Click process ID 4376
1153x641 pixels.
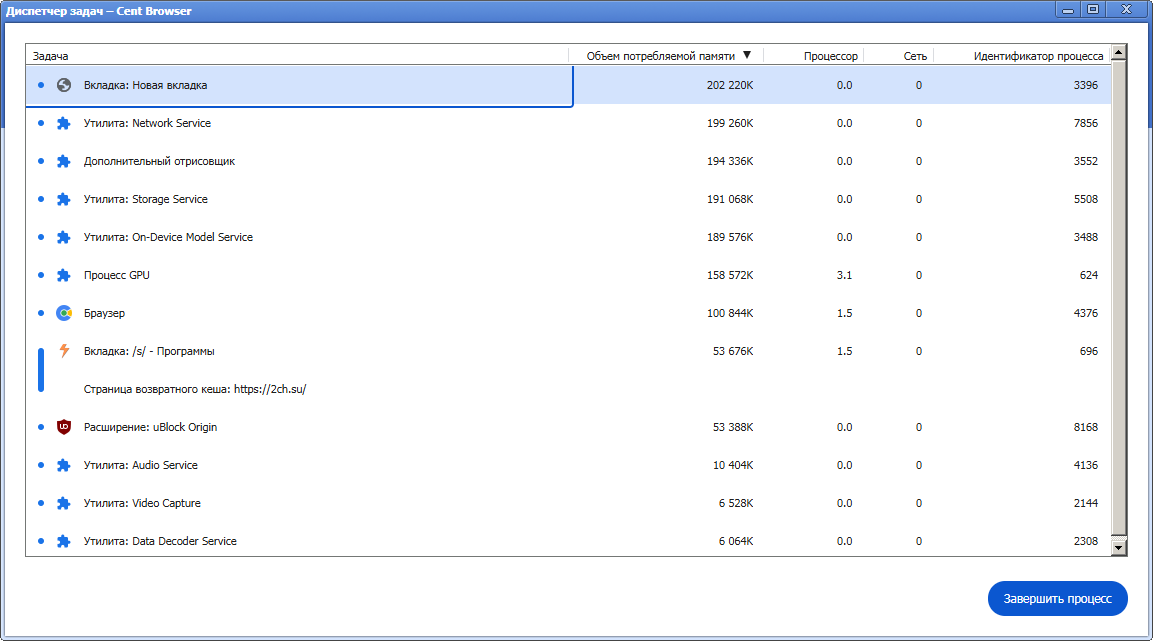click(x=1085, y=313)
